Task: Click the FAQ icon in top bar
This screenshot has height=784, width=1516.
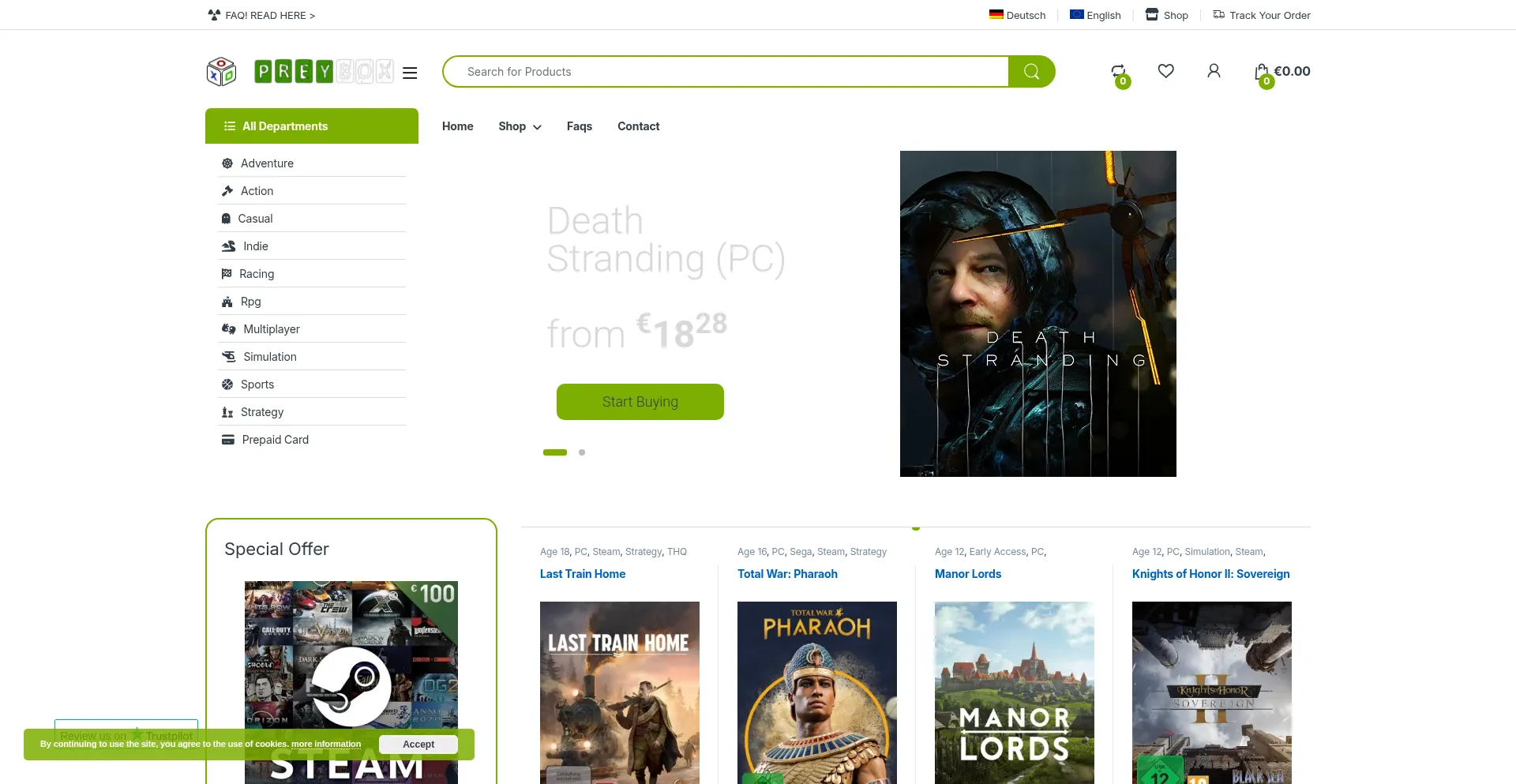Action: 214,15
